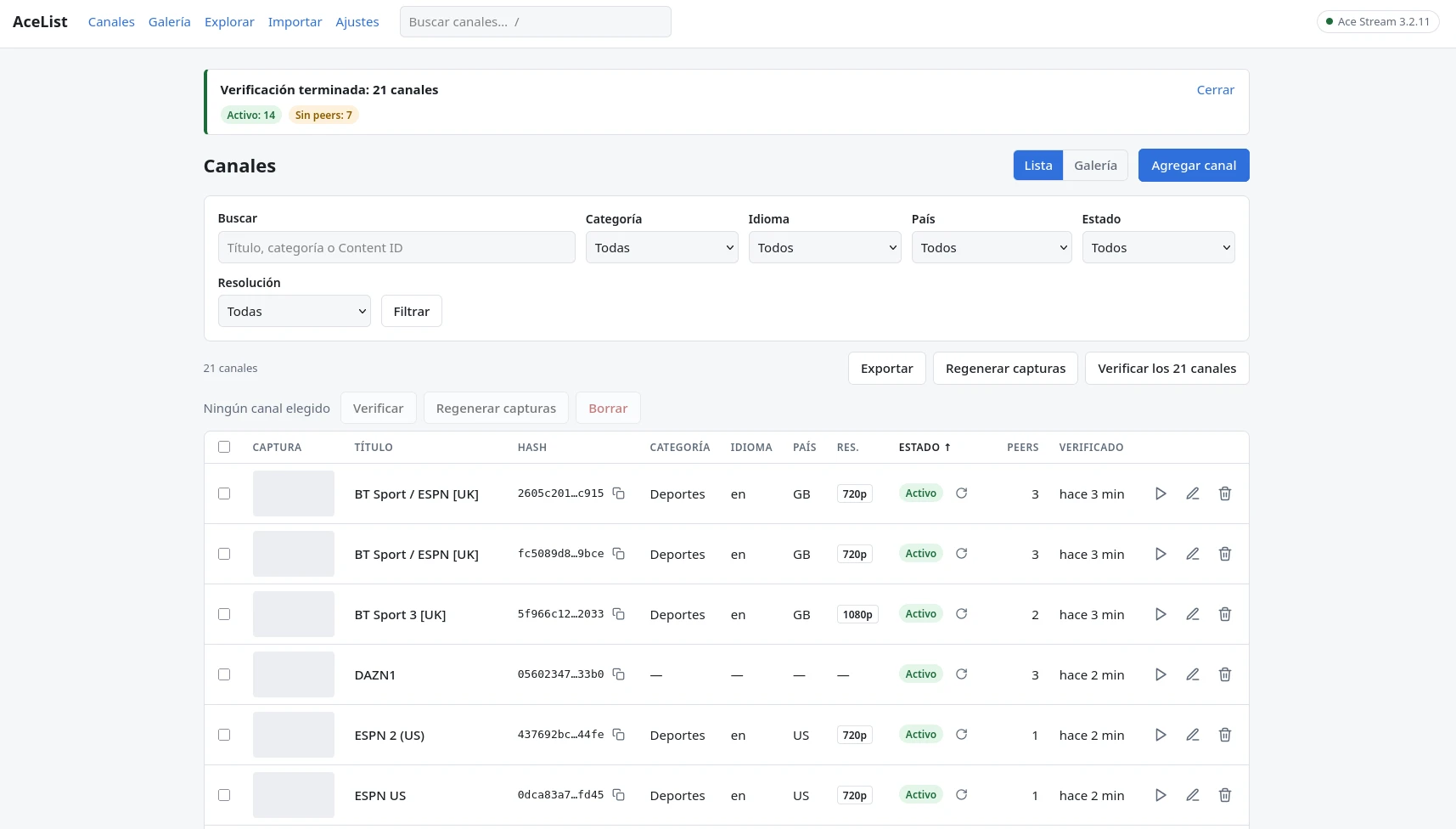Refresh status icon for DAZN1
The height and width of the screenshot is (829, 1456).
coord(962,674)
